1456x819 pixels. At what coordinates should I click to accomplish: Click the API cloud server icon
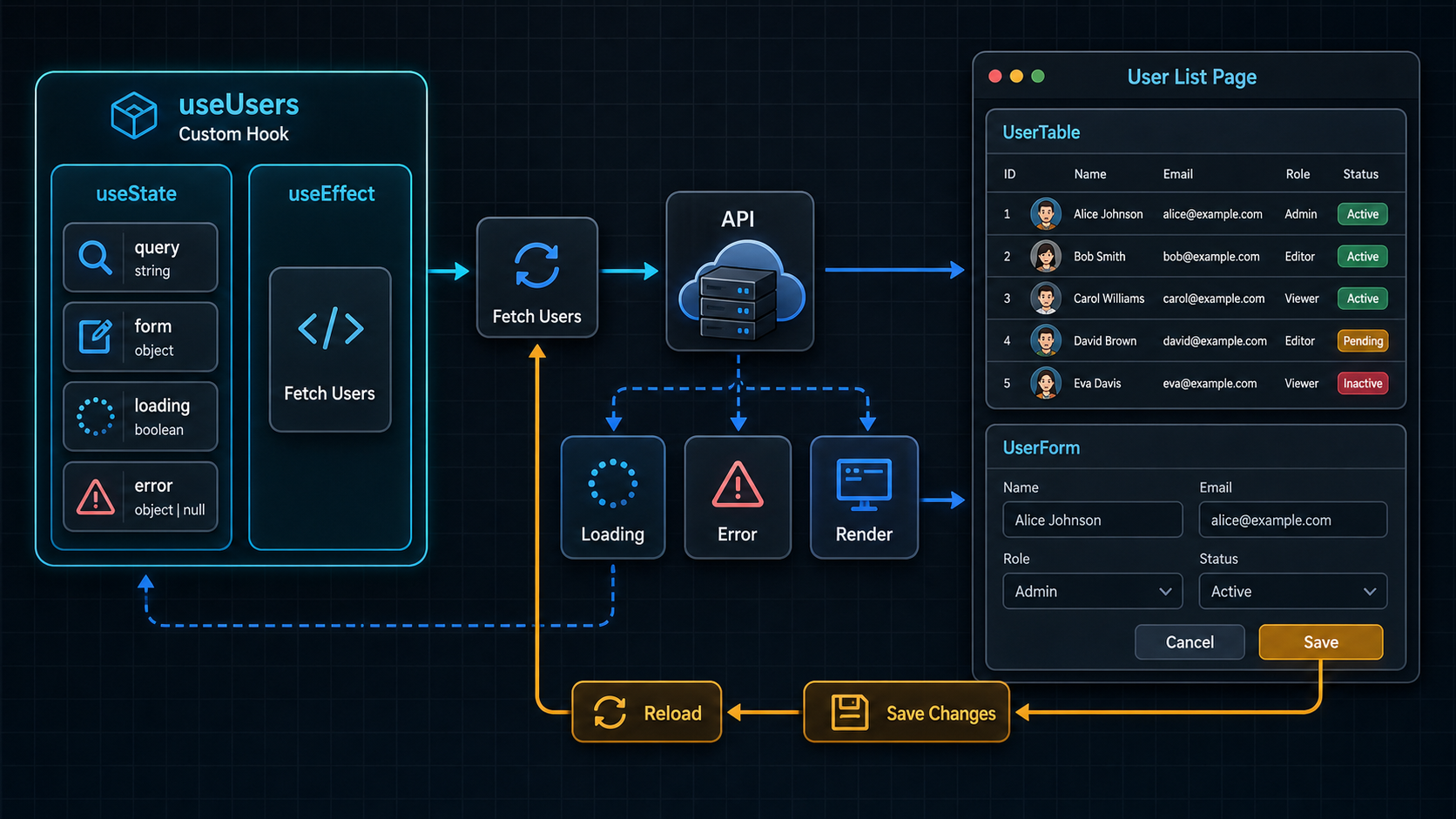click(x=740, y=290)
